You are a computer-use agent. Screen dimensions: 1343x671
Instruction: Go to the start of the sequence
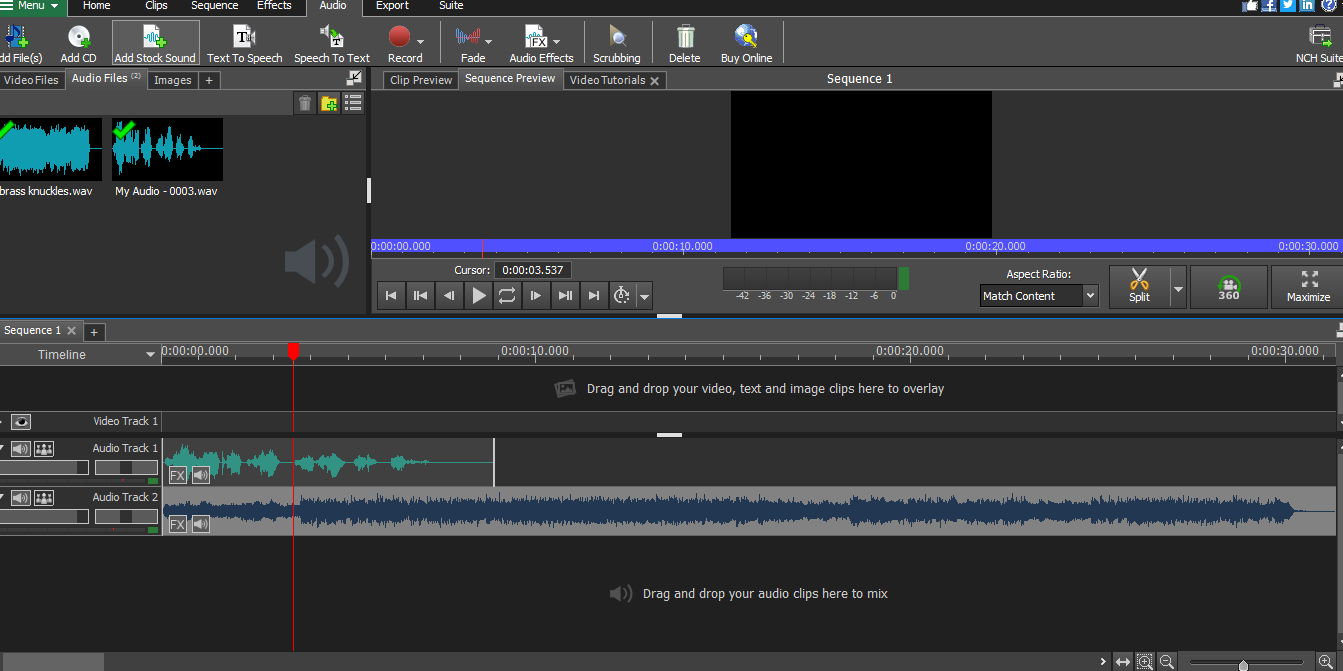[391, 295]
